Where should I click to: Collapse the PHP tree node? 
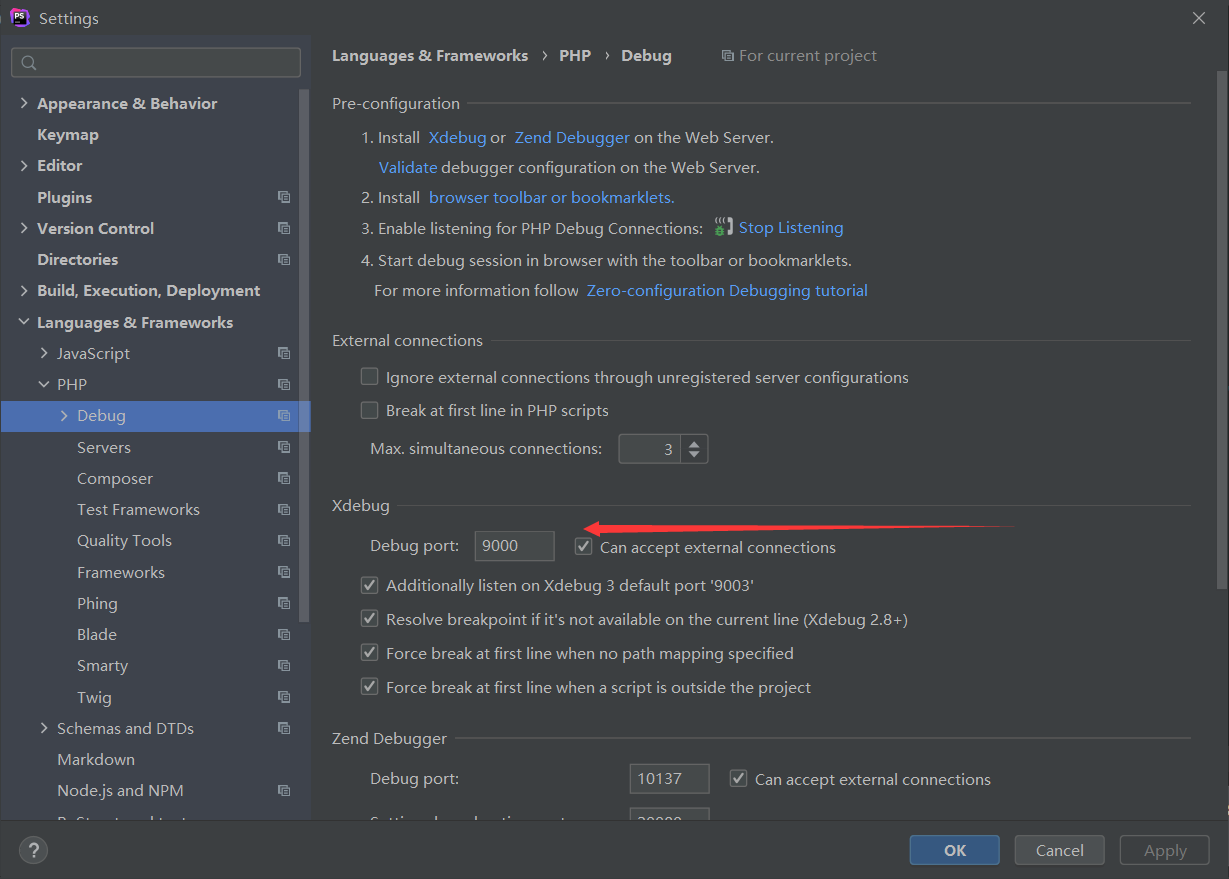point(44,385)
